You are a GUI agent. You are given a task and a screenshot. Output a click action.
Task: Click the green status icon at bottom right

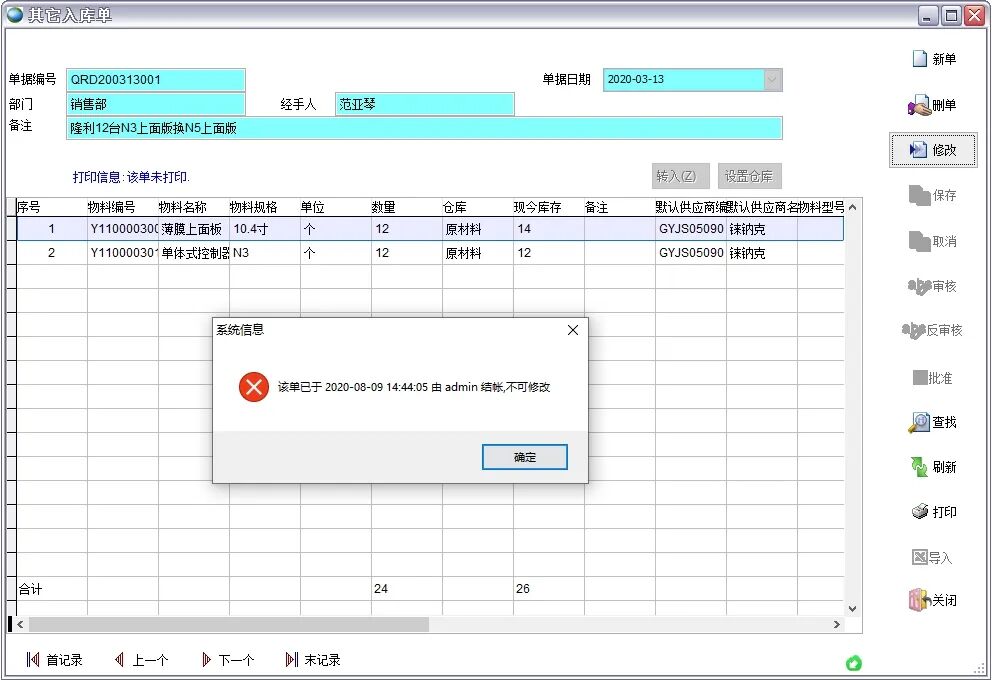[854, 663]
